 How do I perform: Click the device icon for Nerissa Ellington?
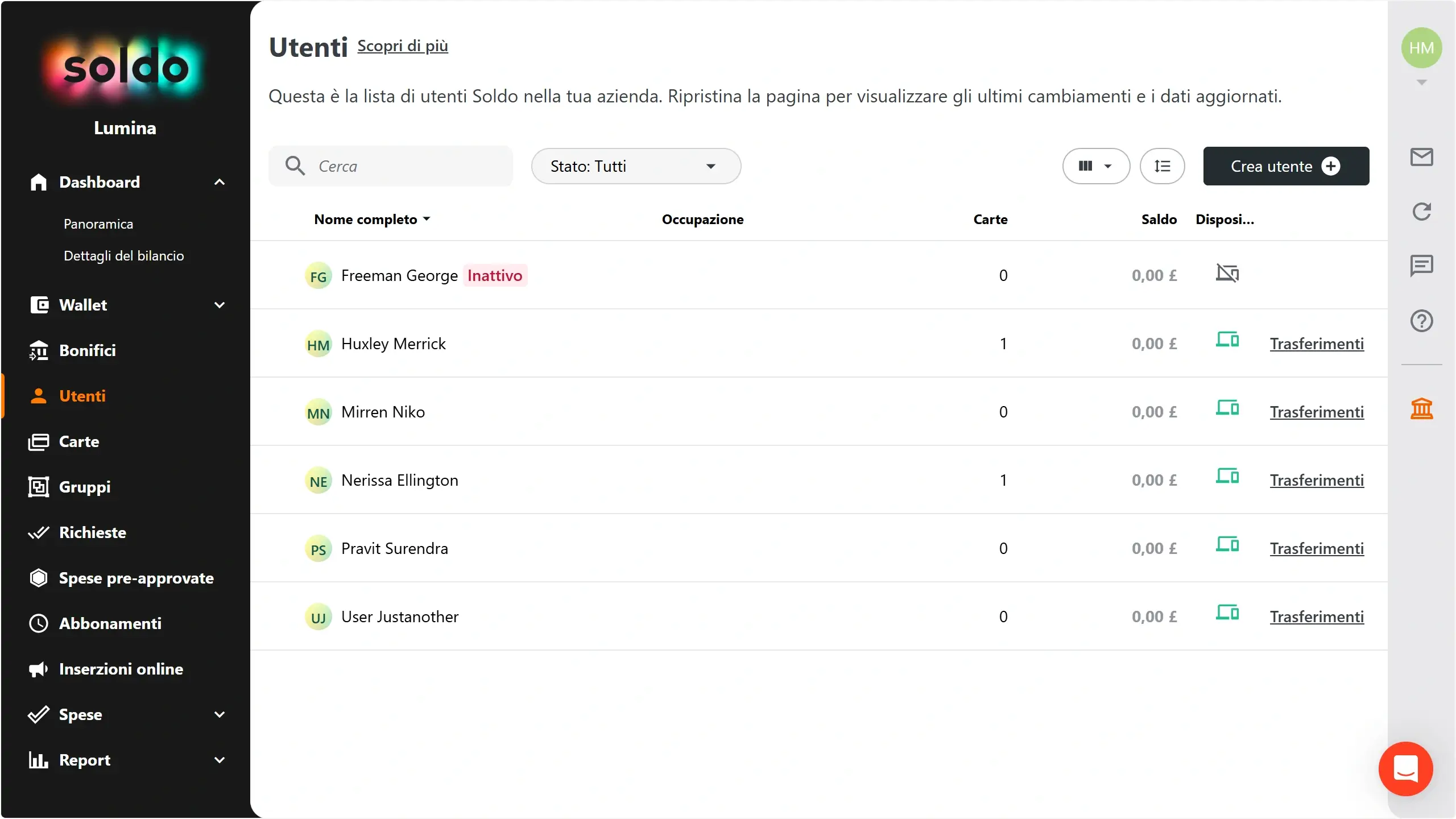[1227, 477]
